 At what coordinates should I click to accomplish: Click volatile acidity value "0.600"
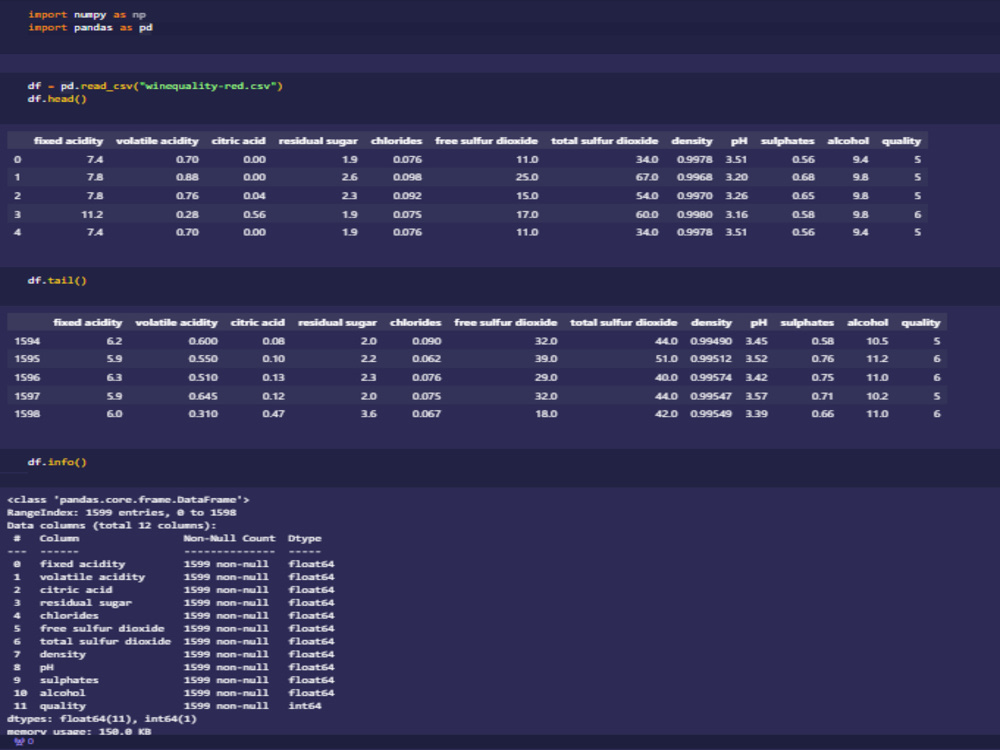tap(203, 341)
